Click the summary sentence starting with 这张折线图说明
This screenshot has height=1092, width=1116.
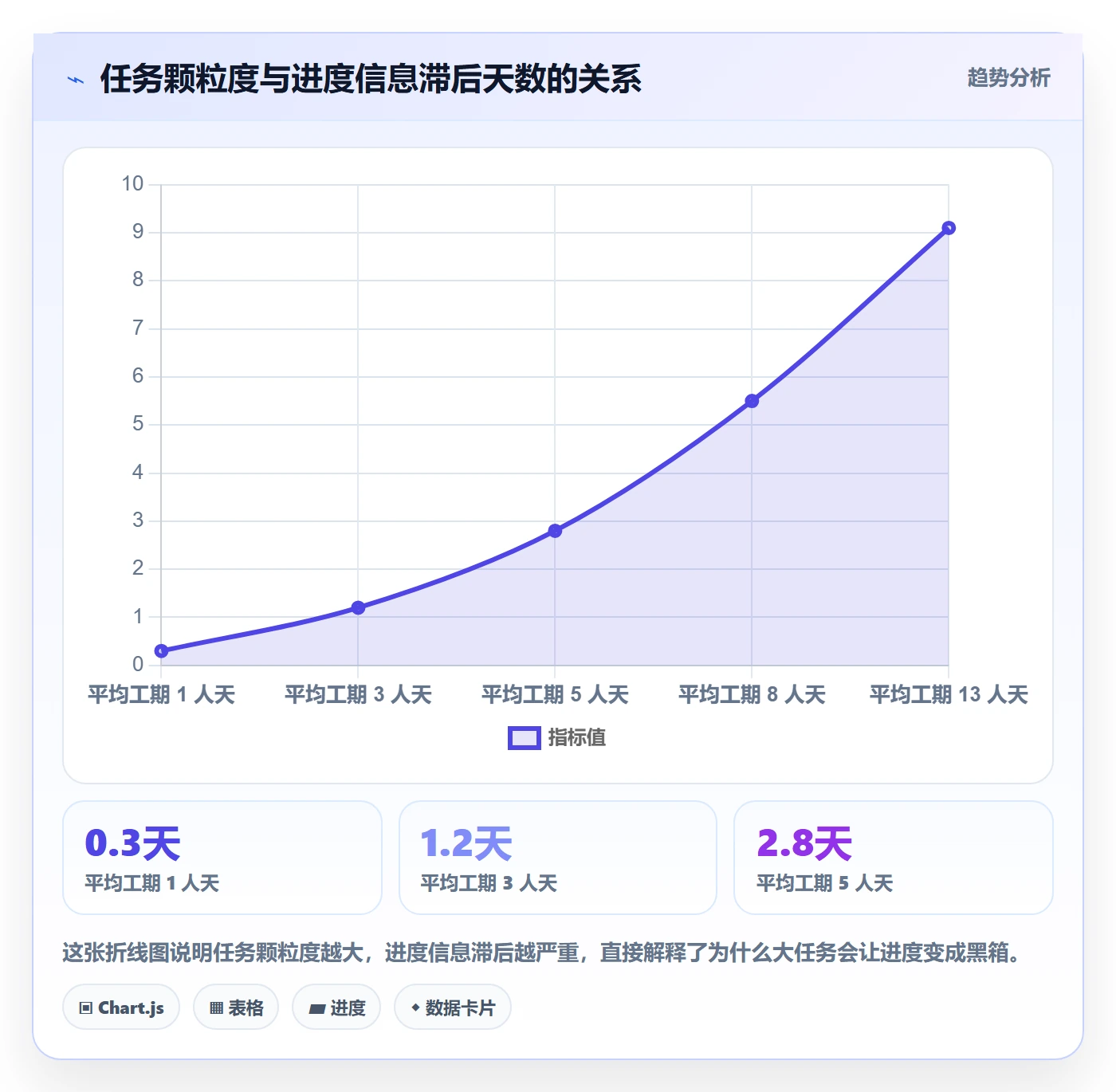(542, 953)
